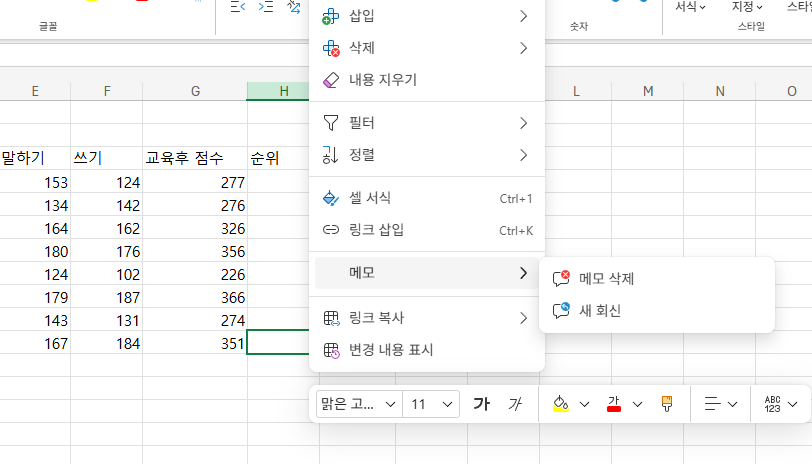
Task: Click the header cell 쓰기
Action: (x=107, y=158)
